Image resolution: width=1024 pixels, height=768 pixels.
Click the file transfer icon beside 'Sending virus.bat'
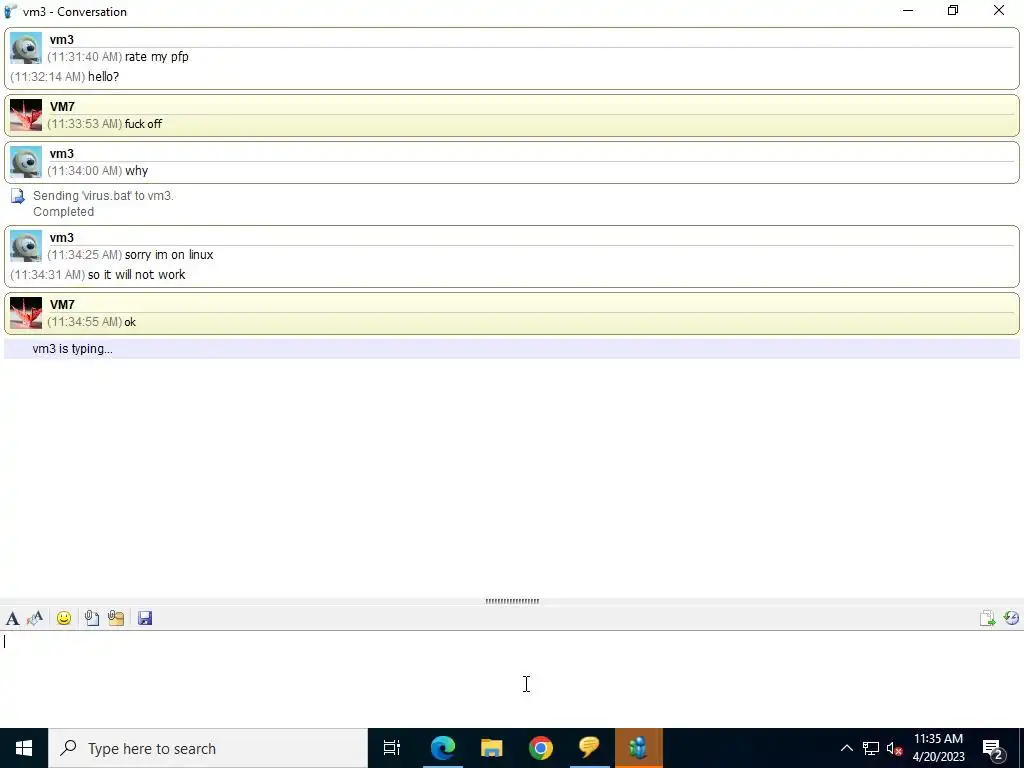[x=18, y=196]
